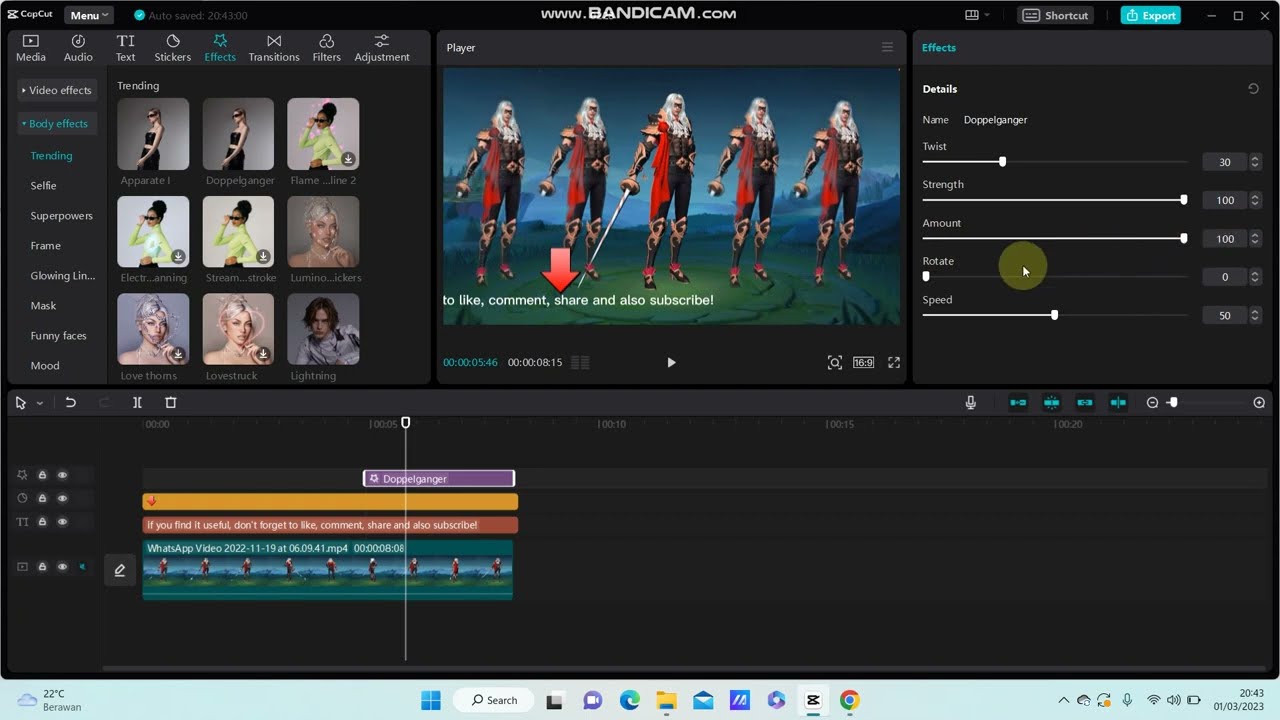The height and width of the screenshot is (720, 1280).
Task: Toggle the player focus zoom icon
Action: pyautogui.click(x=834, y=362)
